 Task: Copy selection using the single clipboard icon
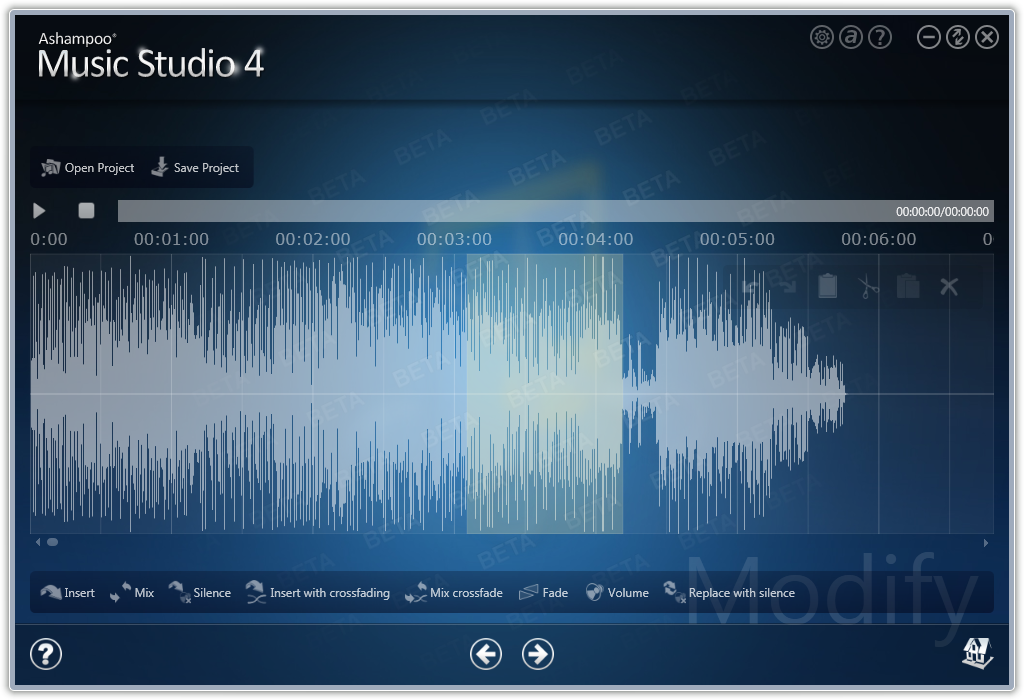click(x=827, y=285)
